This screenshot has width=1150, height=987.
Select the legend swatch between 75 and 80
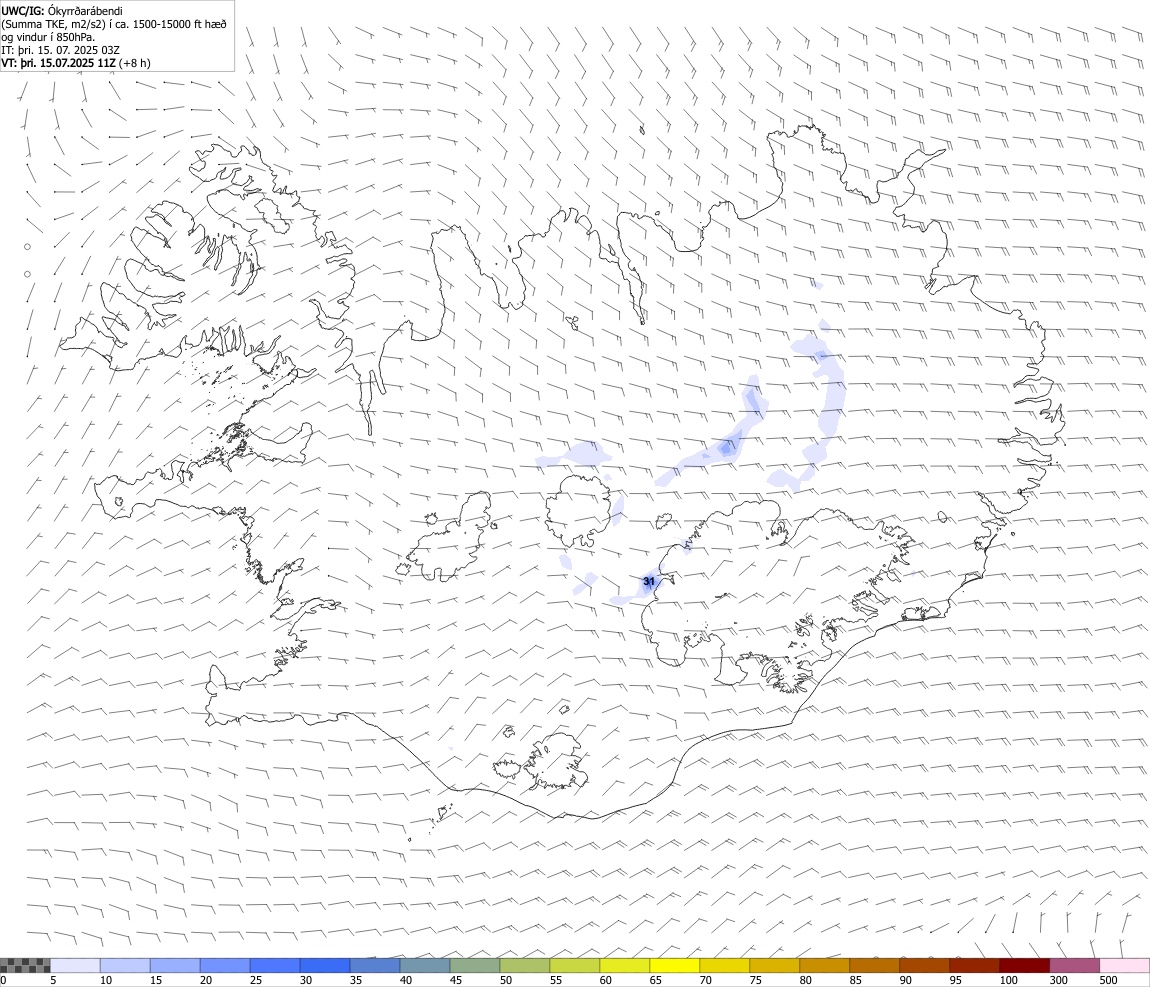click(774, 965)
